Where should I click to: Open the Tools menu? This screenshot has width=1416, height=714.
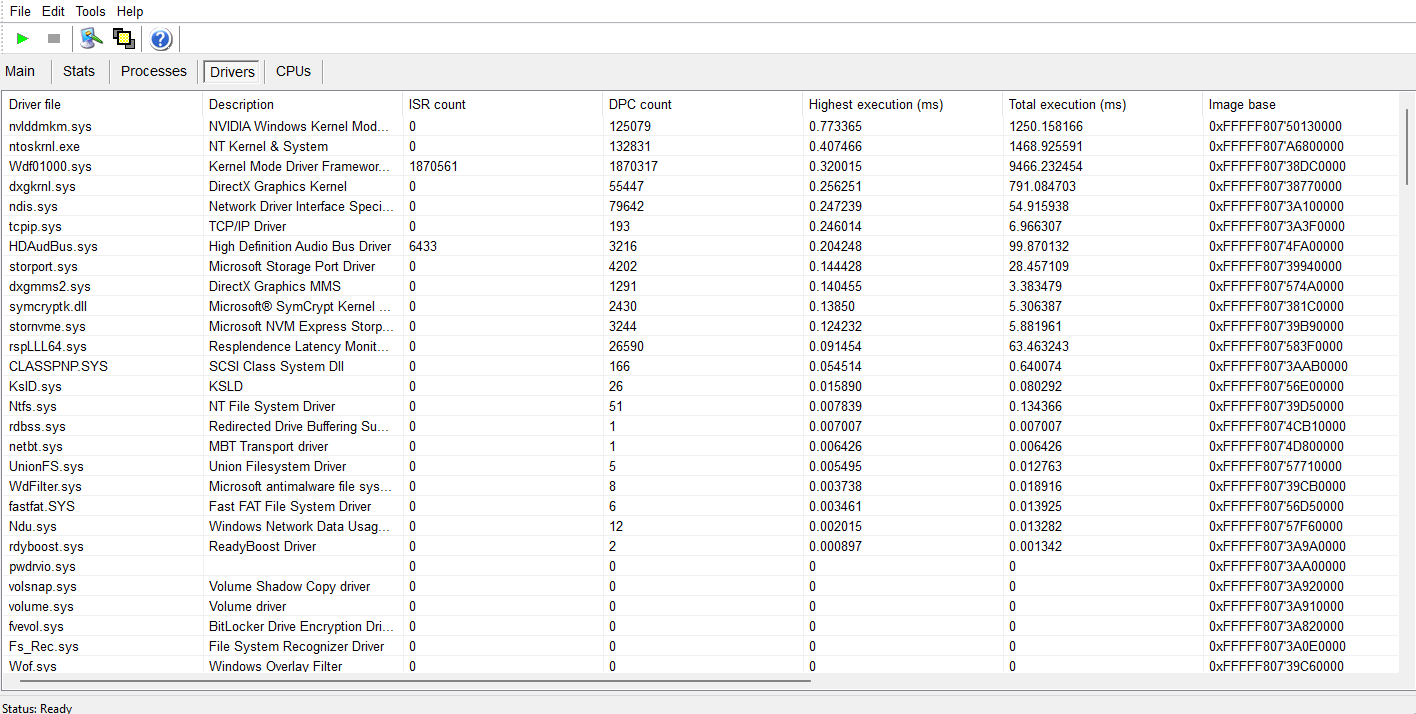click(x=90, y=11)
